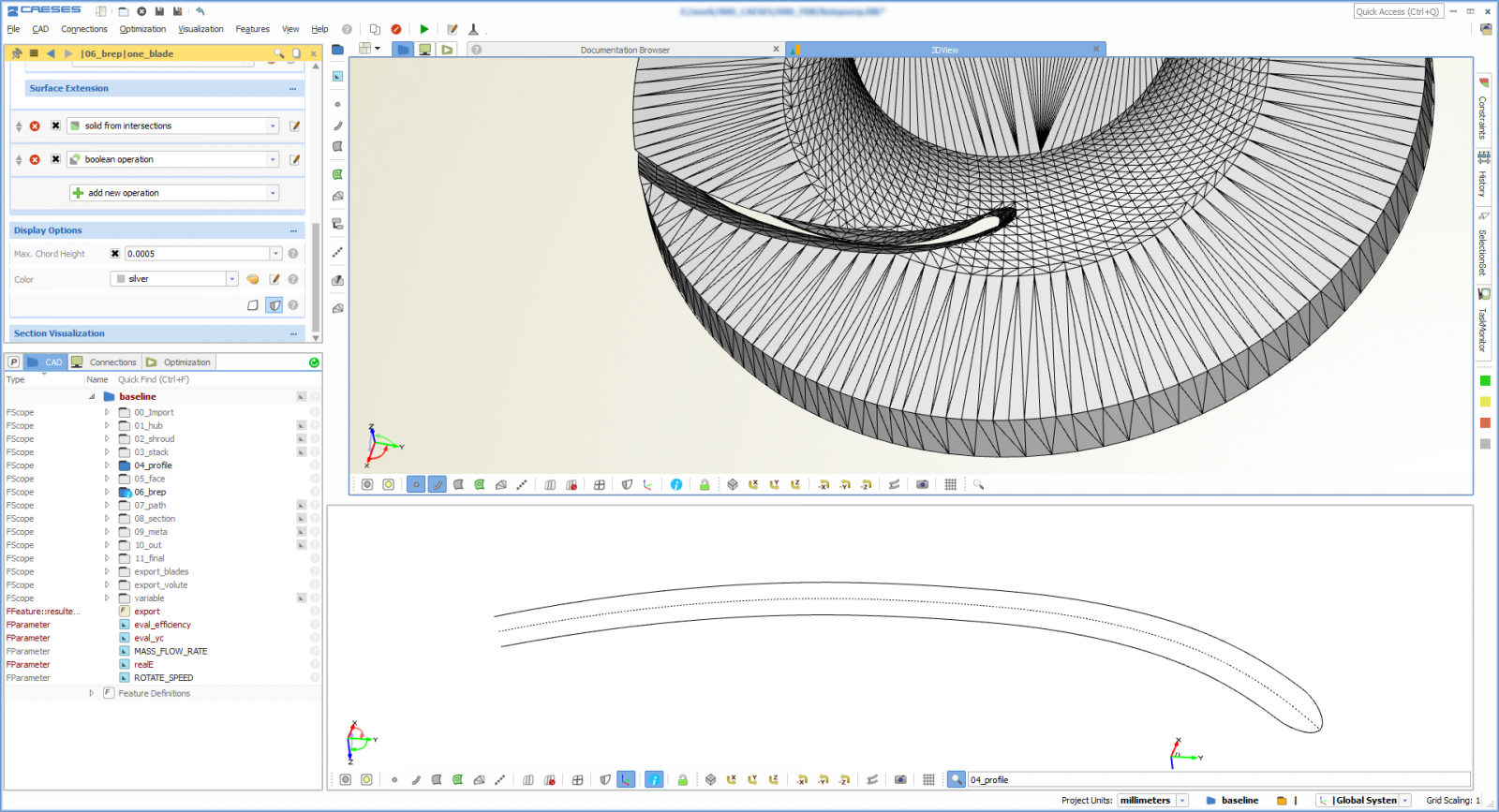Image resolution: width=1499 pixels, height=812 pixels.
Task: Toggle the checkbox next to solid from intersections
Action: click(55, 125)
